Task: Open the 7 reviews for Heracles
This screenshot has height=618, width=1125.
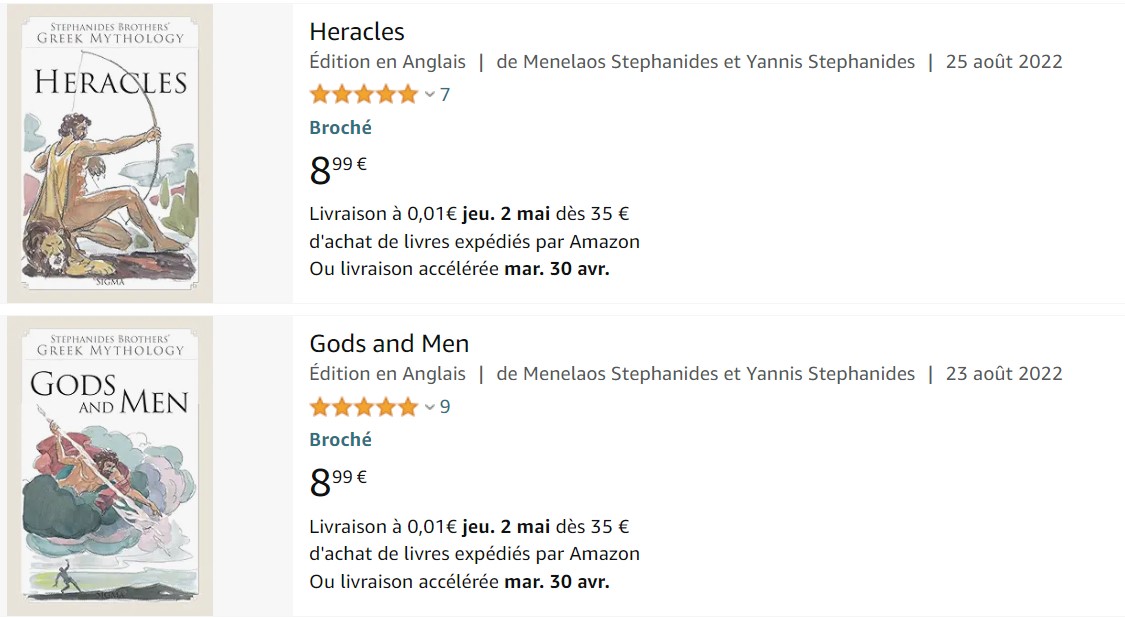Action: [x=445, y=95]
